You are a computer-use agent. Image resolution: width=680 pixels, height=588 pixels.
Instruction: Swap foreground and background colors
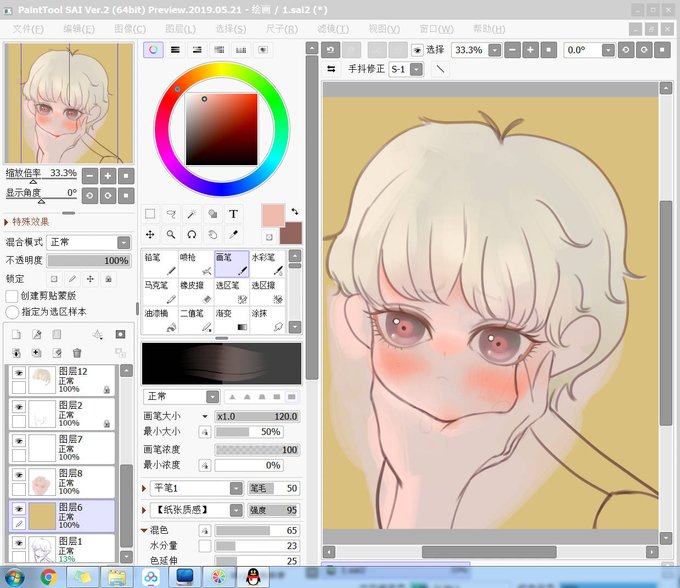295,211
